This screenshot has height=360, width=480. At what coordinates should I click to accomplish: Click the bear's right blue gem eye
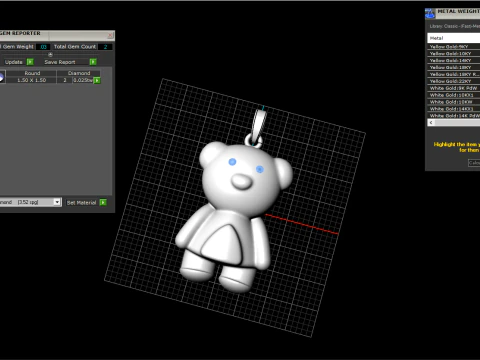(x=260, y=169)
